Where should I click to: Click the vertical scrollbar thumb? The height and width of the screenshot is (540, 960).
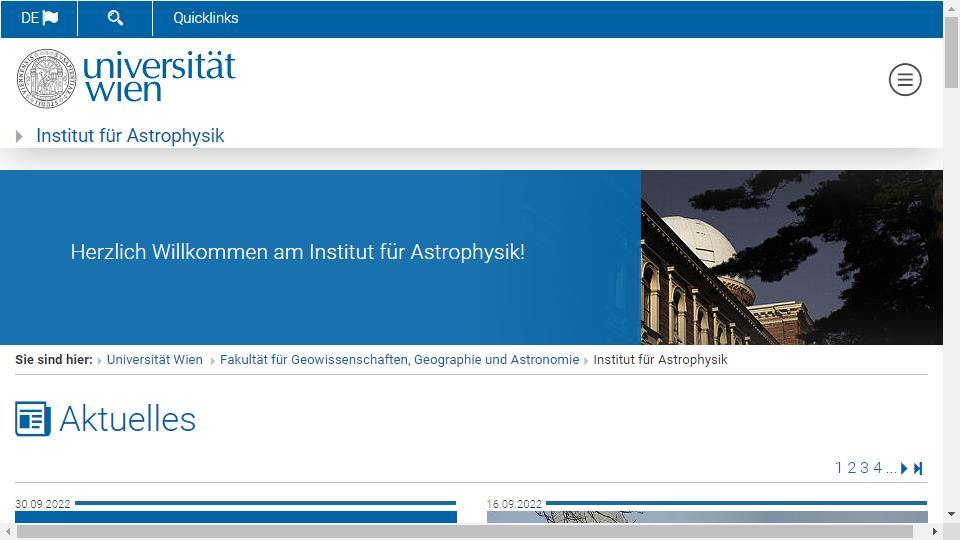(951, 53)
